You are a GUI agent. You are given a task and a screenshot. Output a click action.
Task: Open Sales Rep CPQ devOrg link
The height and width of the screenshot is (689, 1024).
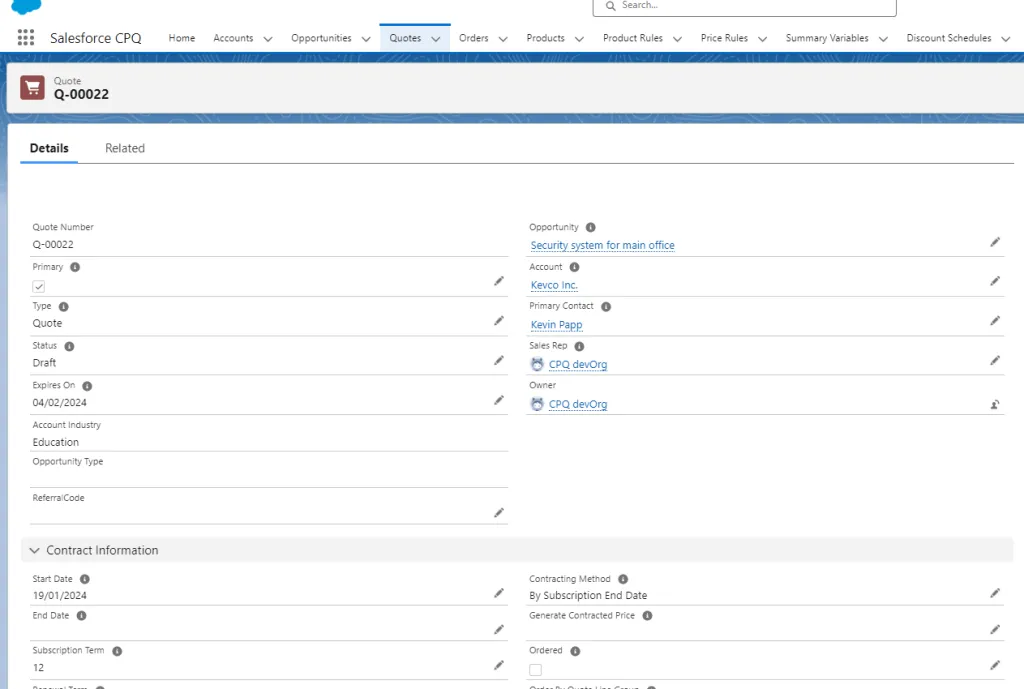pos(578,364)
